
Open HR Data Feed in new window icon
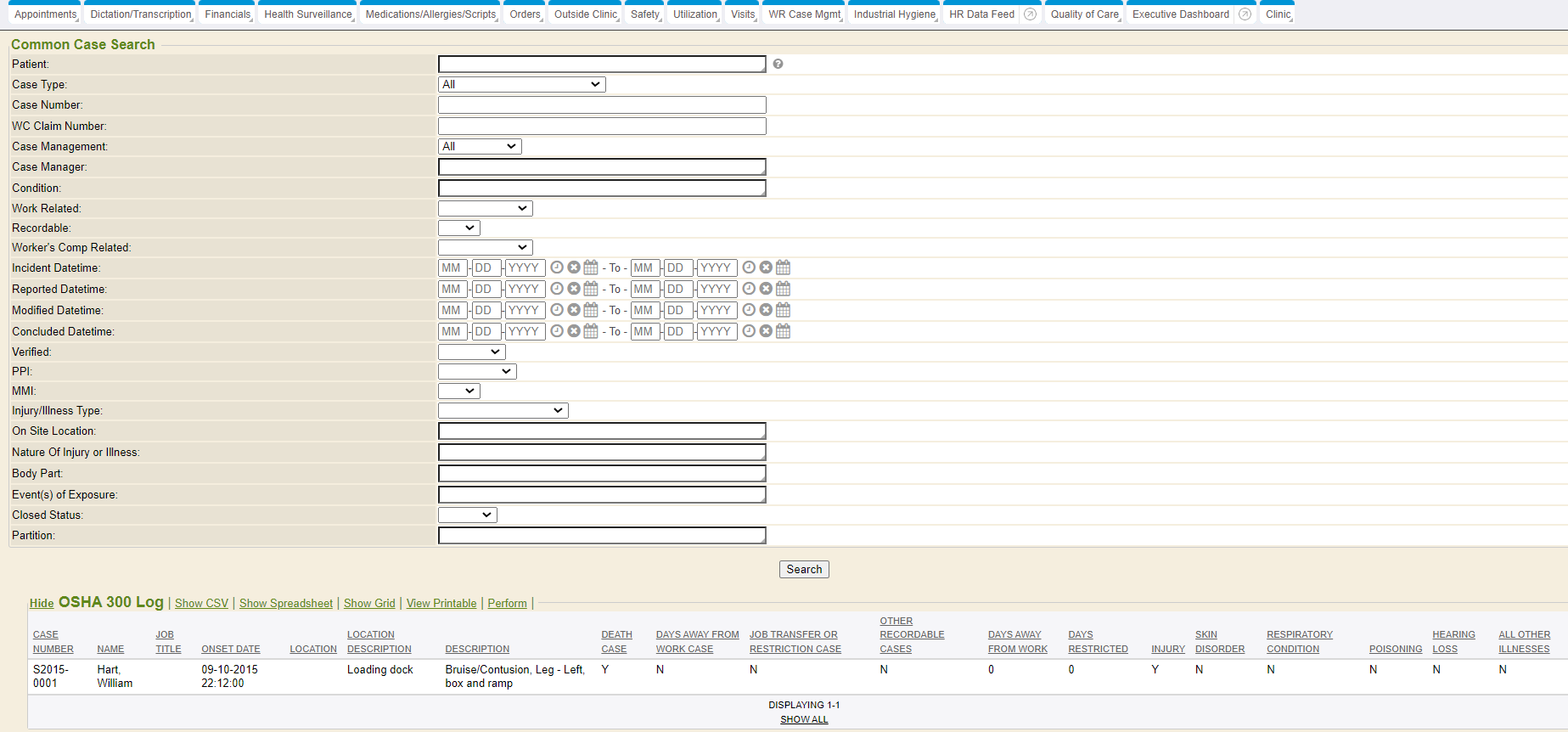[1030, 14]
